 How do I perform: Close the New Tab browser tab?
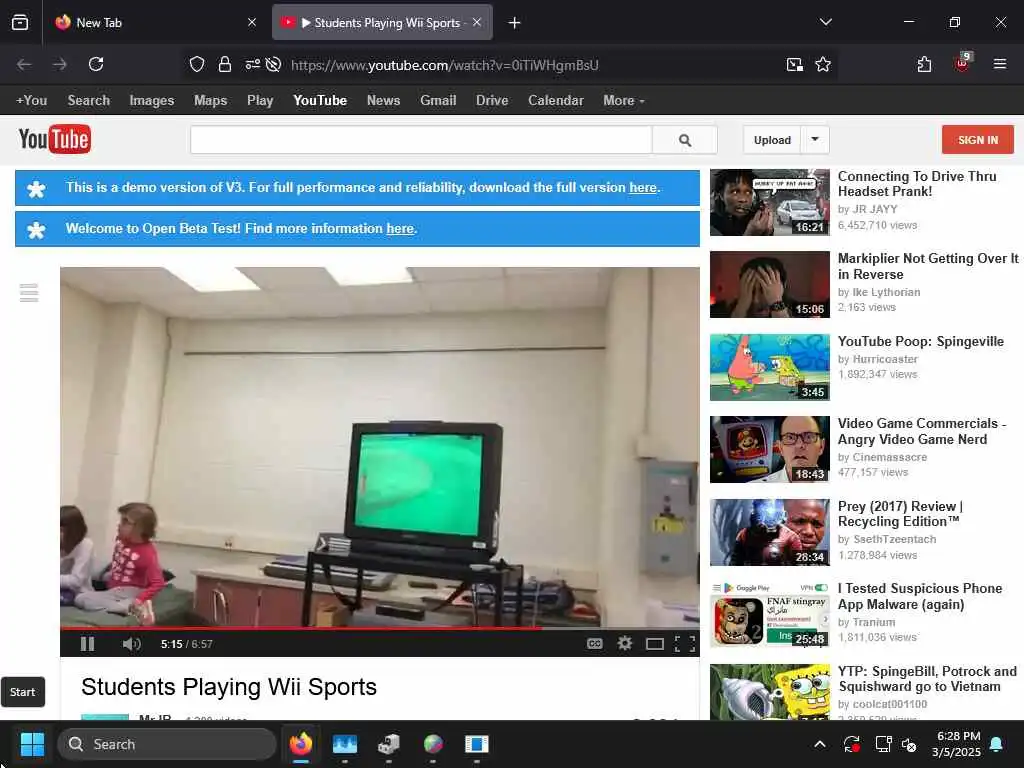(252, 23)
